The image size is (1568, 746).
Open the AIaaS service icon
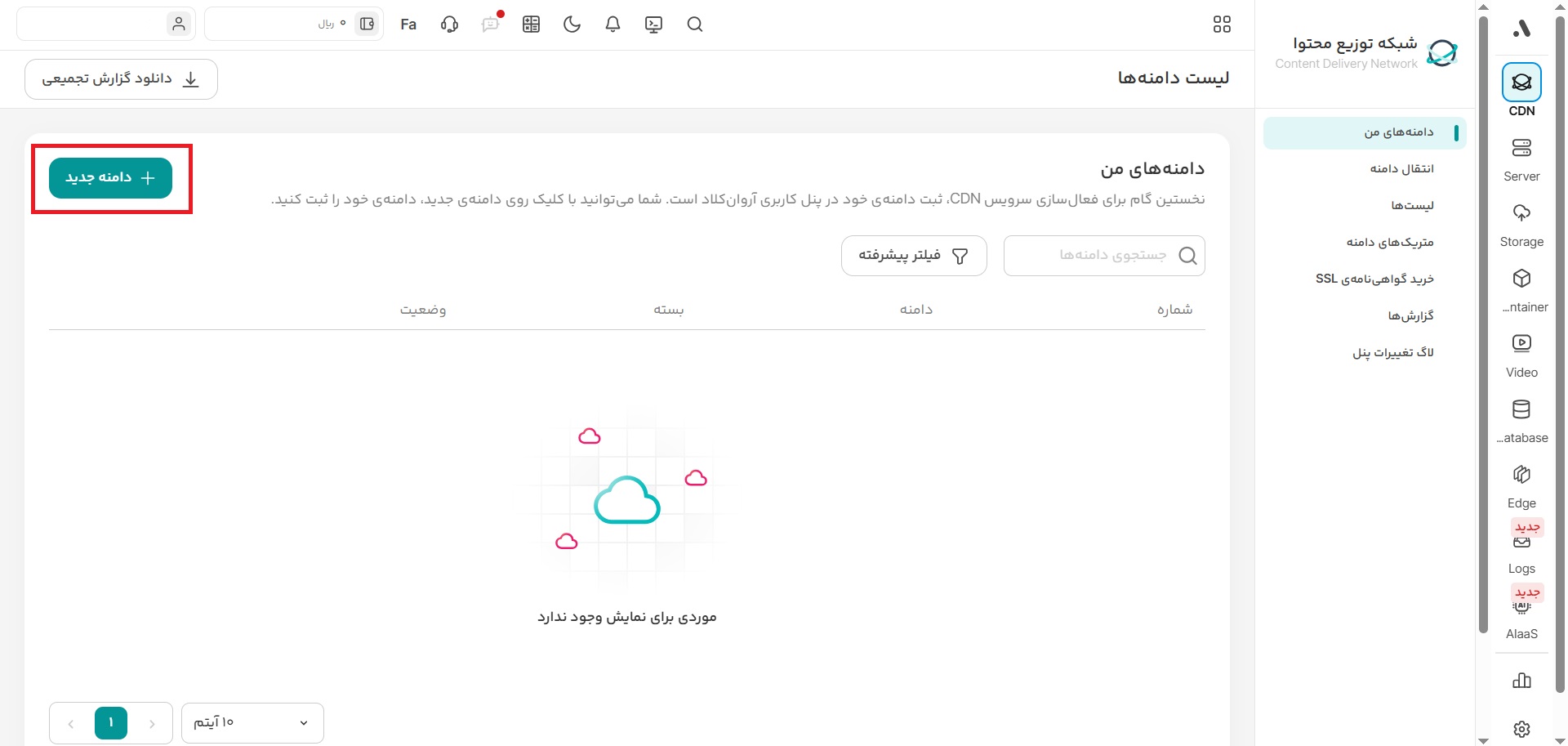click(x=1521, y=607)
